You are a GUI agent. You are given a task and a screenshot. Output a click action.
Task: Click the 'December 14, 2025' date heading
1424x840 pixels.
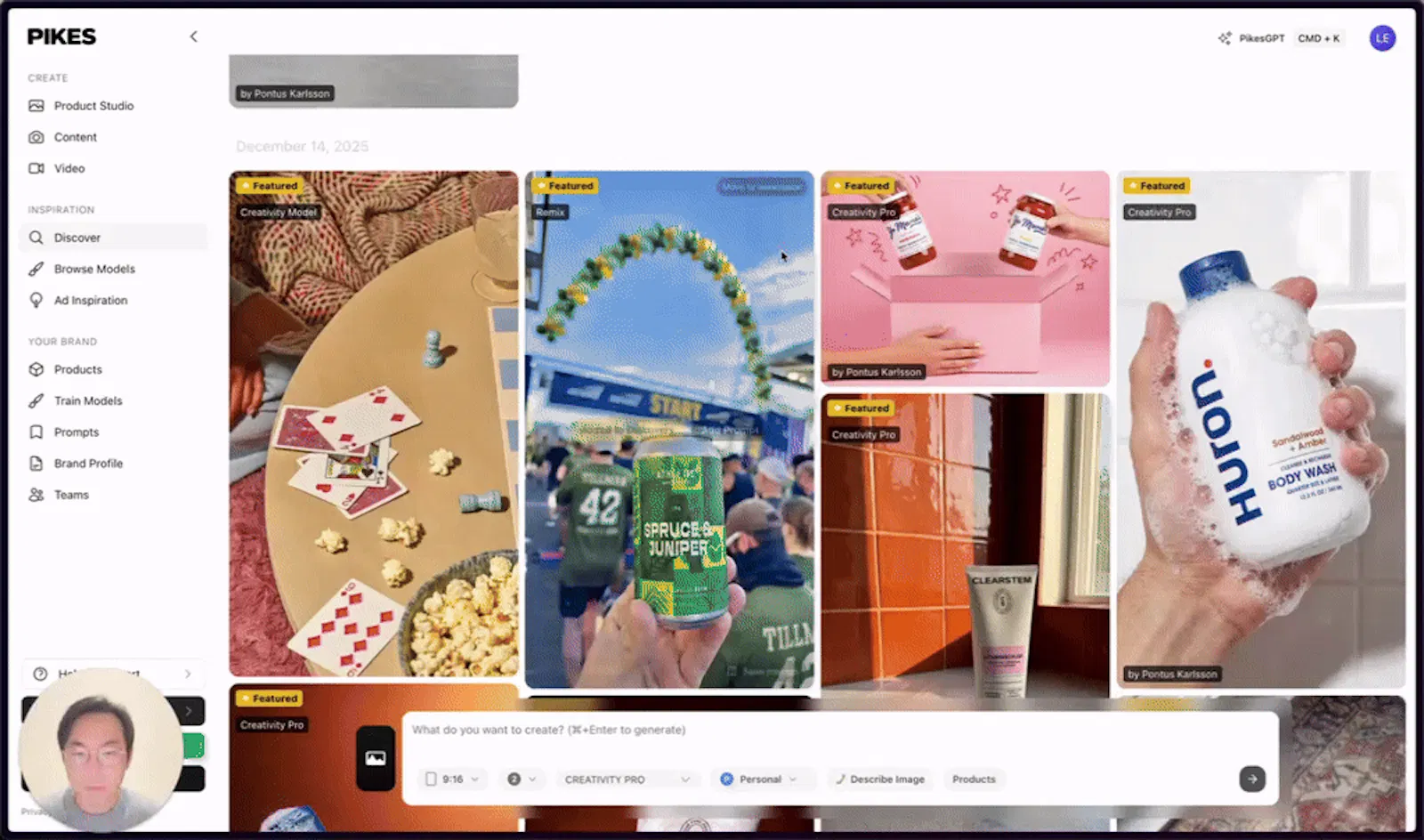point(302,146)
